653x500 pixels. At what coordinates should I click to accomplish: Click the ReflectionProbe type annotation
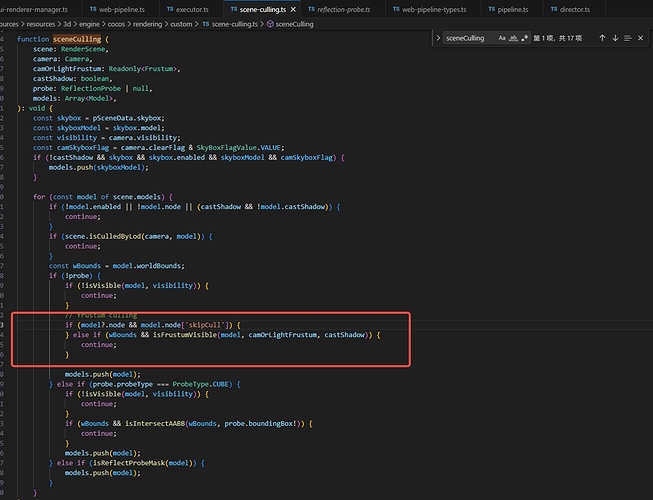(x=91, y=88)
